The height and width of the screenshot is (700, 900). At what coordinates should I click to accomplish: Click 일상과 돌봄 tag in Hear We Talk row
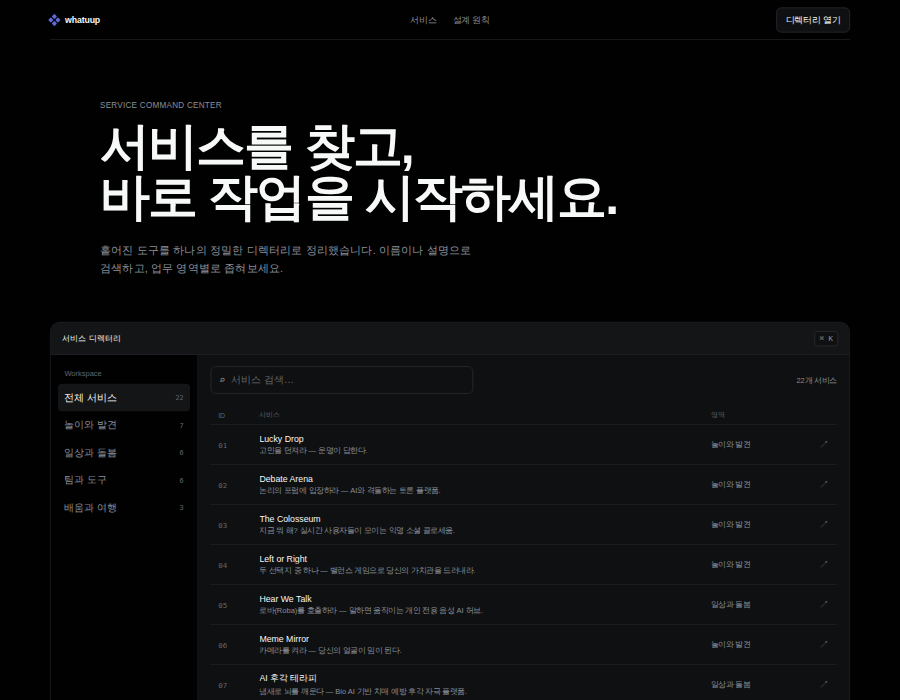pos(731,604)
